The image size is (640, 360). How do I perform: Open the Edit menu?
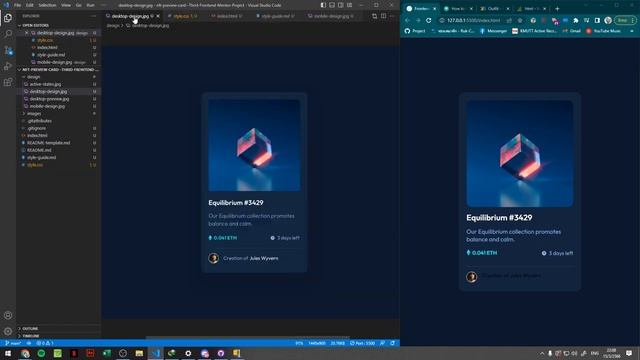click(30, 5)
